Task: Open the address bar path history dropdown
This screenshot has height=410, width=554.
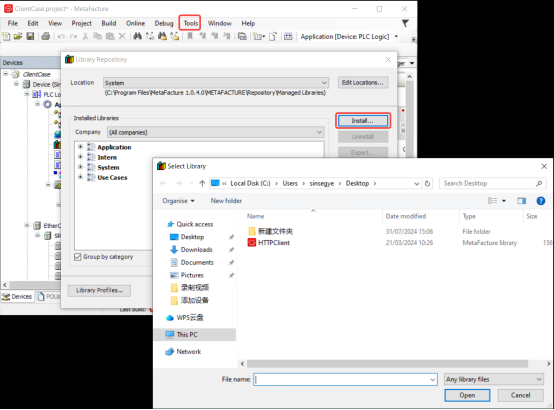Action: coord(417,183)
